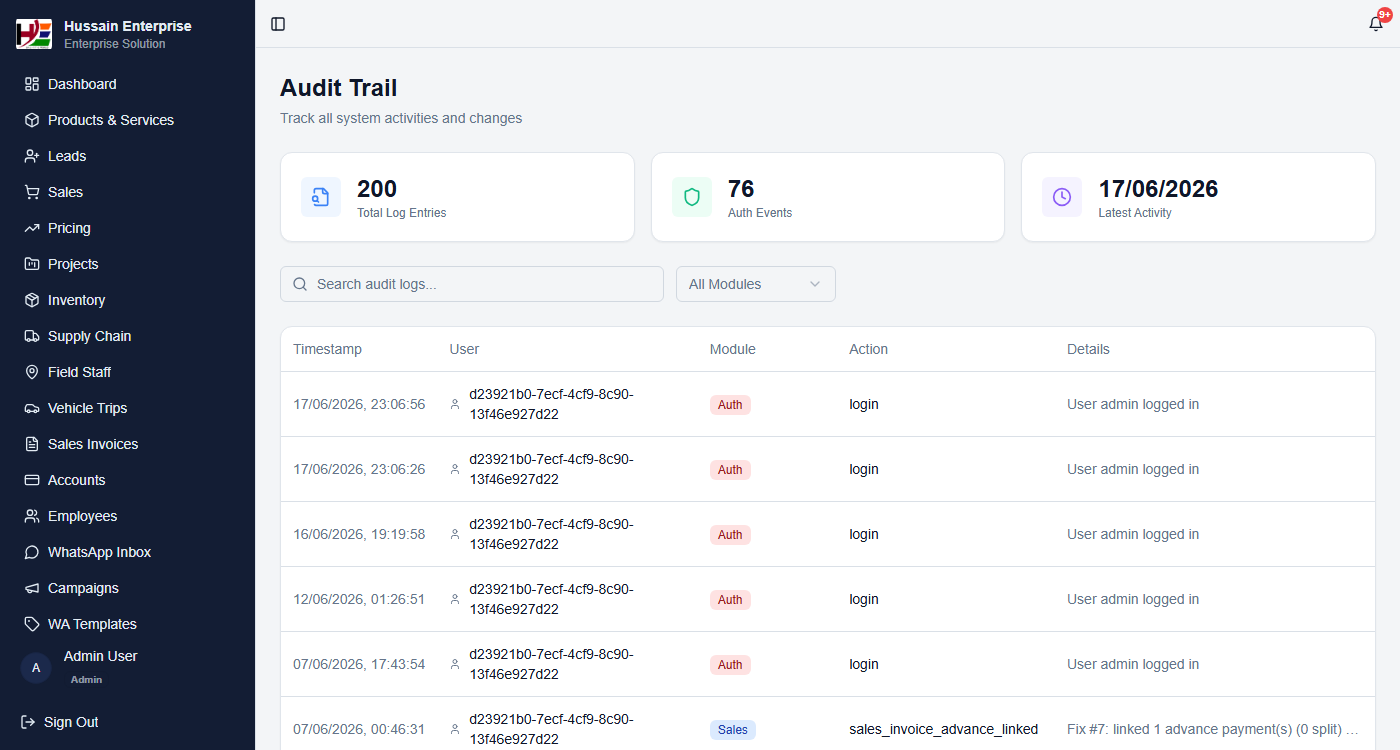Click the sales_invoice_advance_linked action text

point(943,729)
